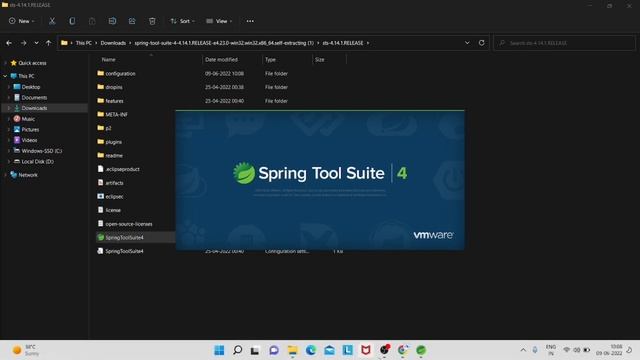Click the Copy icon in toolbar
Screen dimensions: 640x360
pyautogui.click(x=72, y=21)
